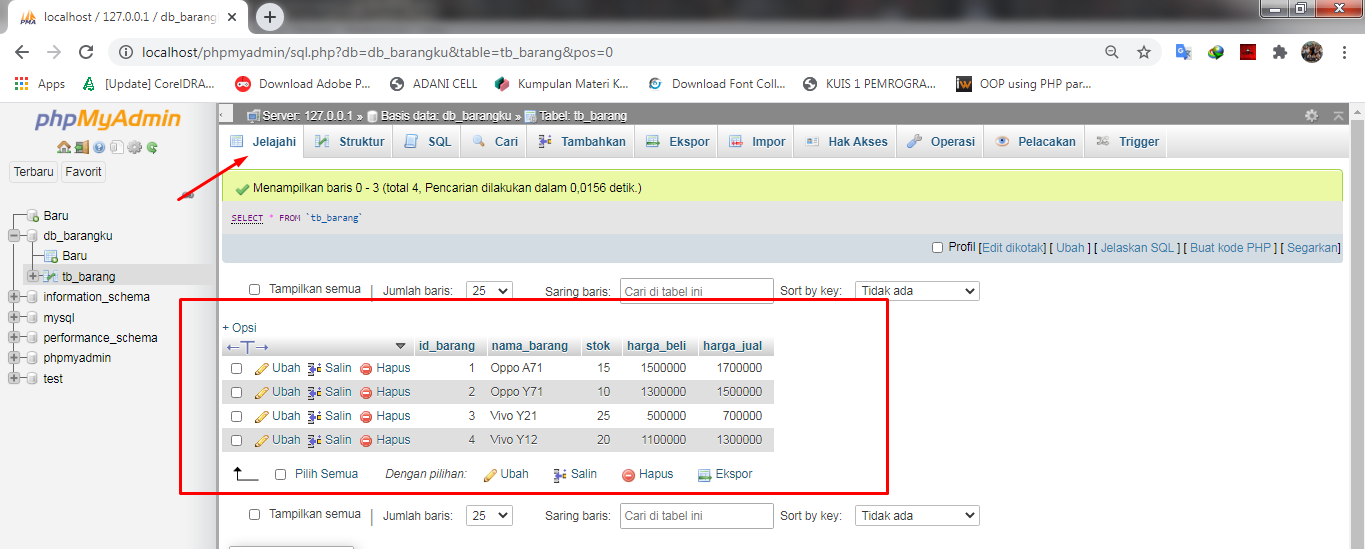The height and width of the screenshot is (549, 1365).
Task: Open the Chrome extensions puzzle icon
Action: pyautogui.click(x=1279, y=52)
